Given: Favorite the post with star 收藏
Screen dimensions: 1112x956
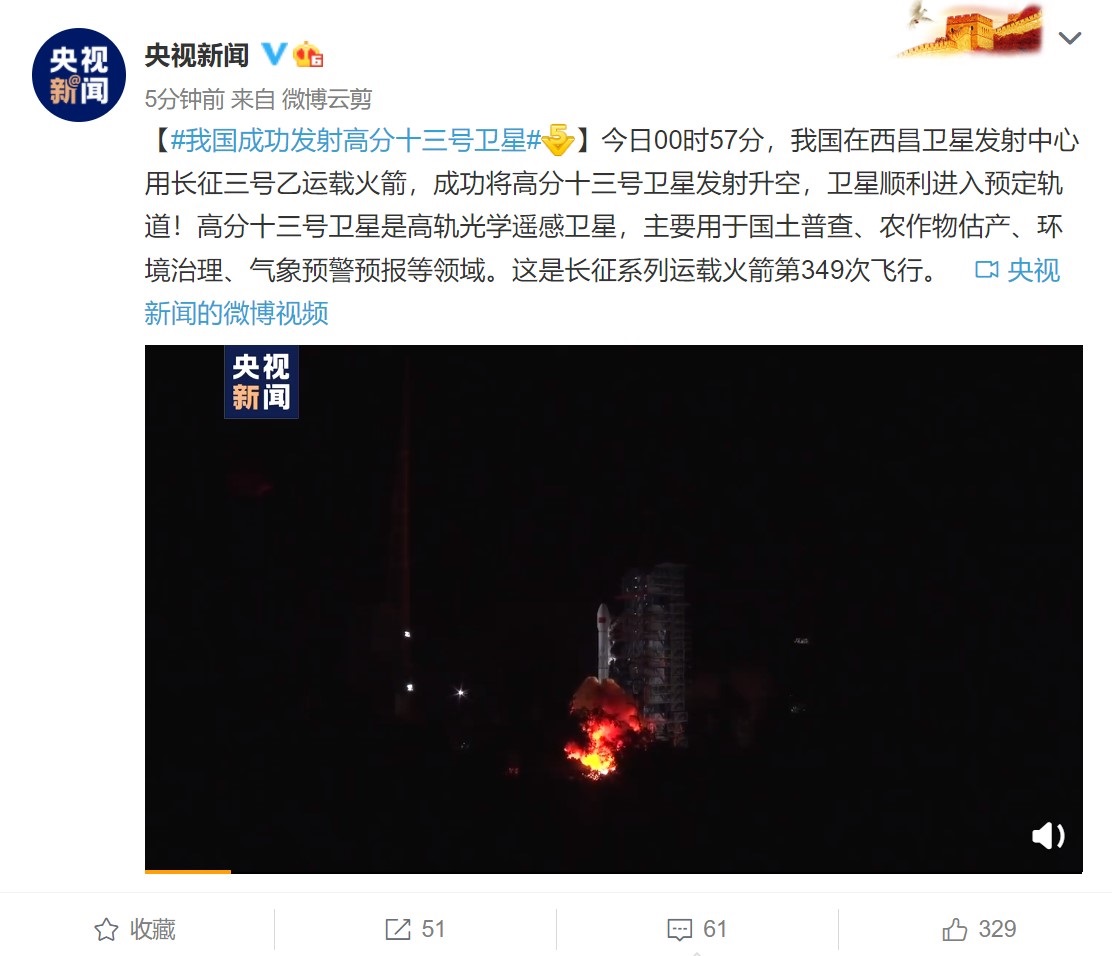Looking at the screenshot, I should pyautogui.click(x=135, y=929).
